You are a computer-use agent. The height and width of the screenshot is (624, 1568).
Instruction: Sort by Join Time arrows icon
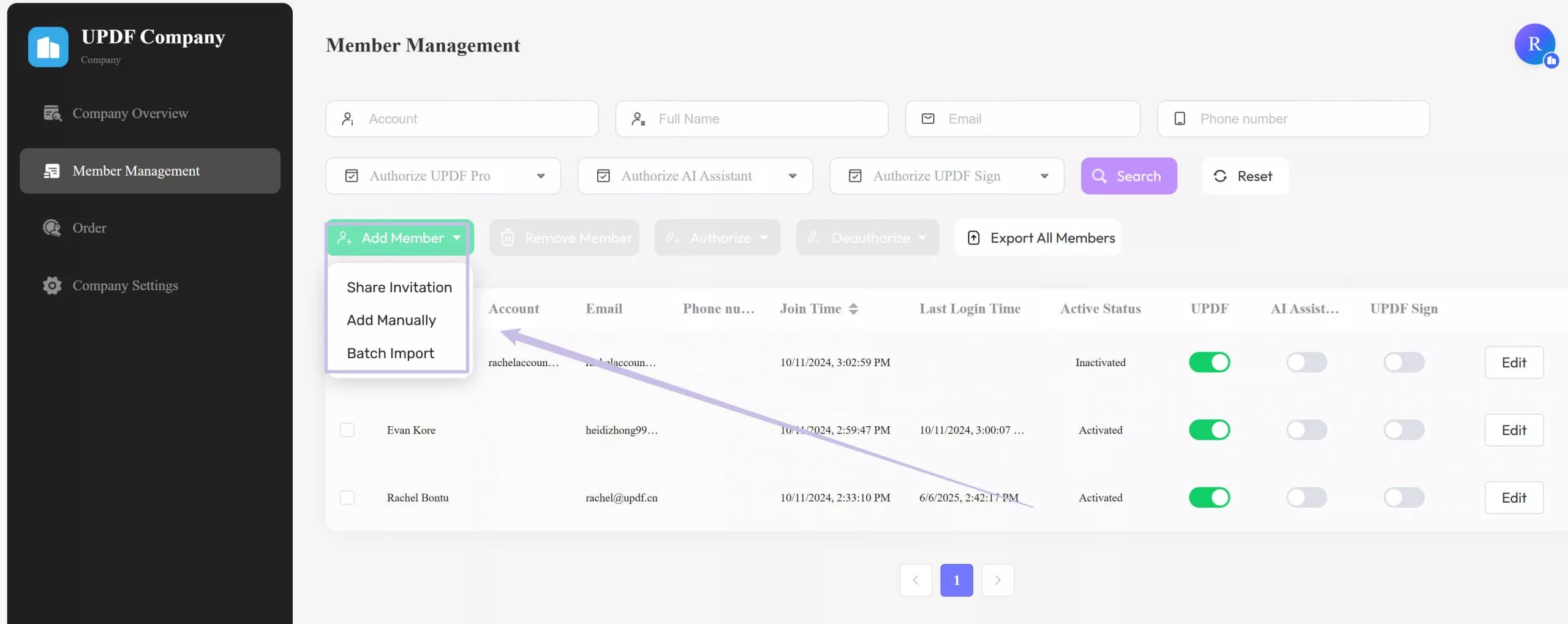853,309
